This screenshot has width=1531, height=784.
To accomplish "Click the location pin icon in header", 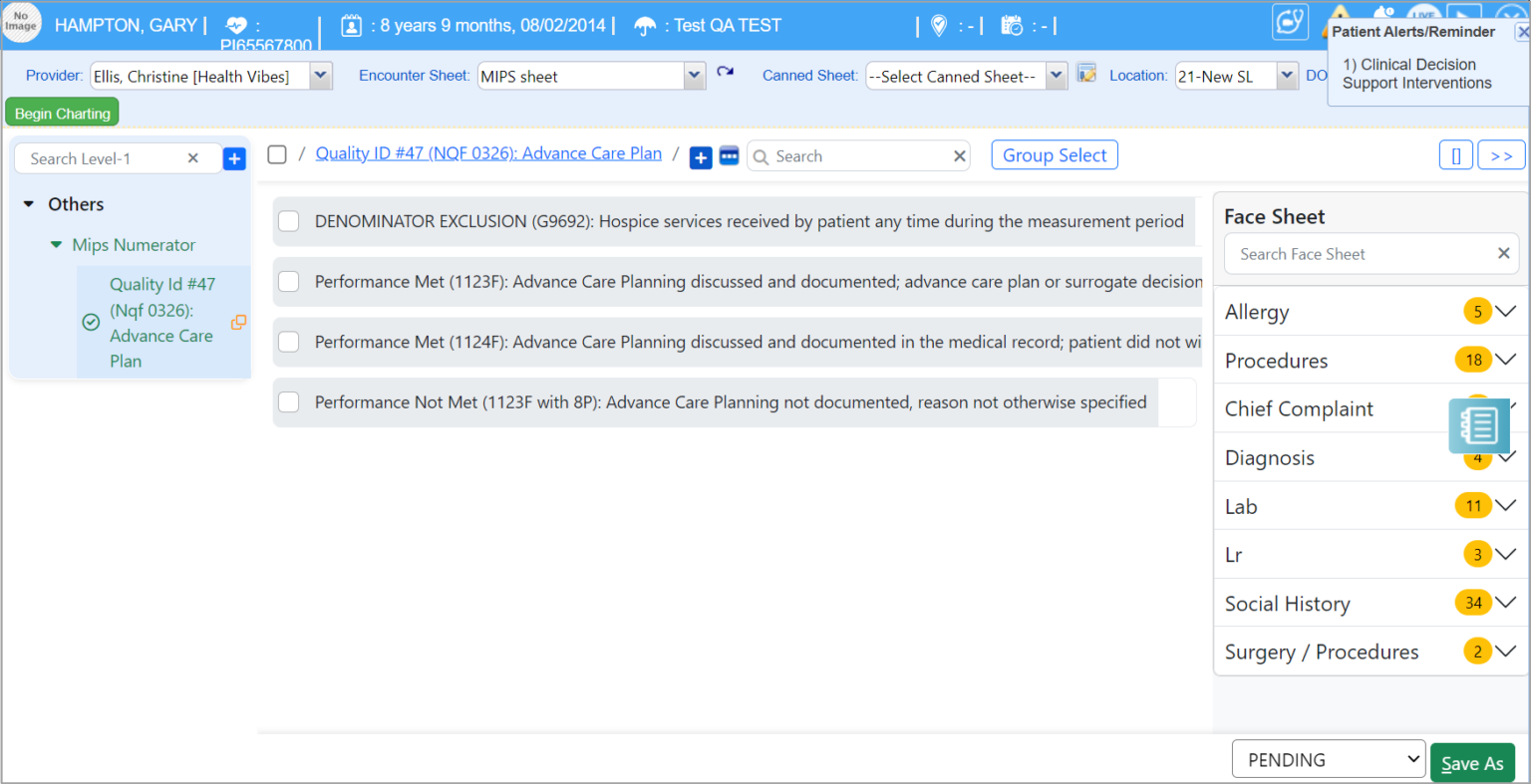I will [x=938, y=26].
